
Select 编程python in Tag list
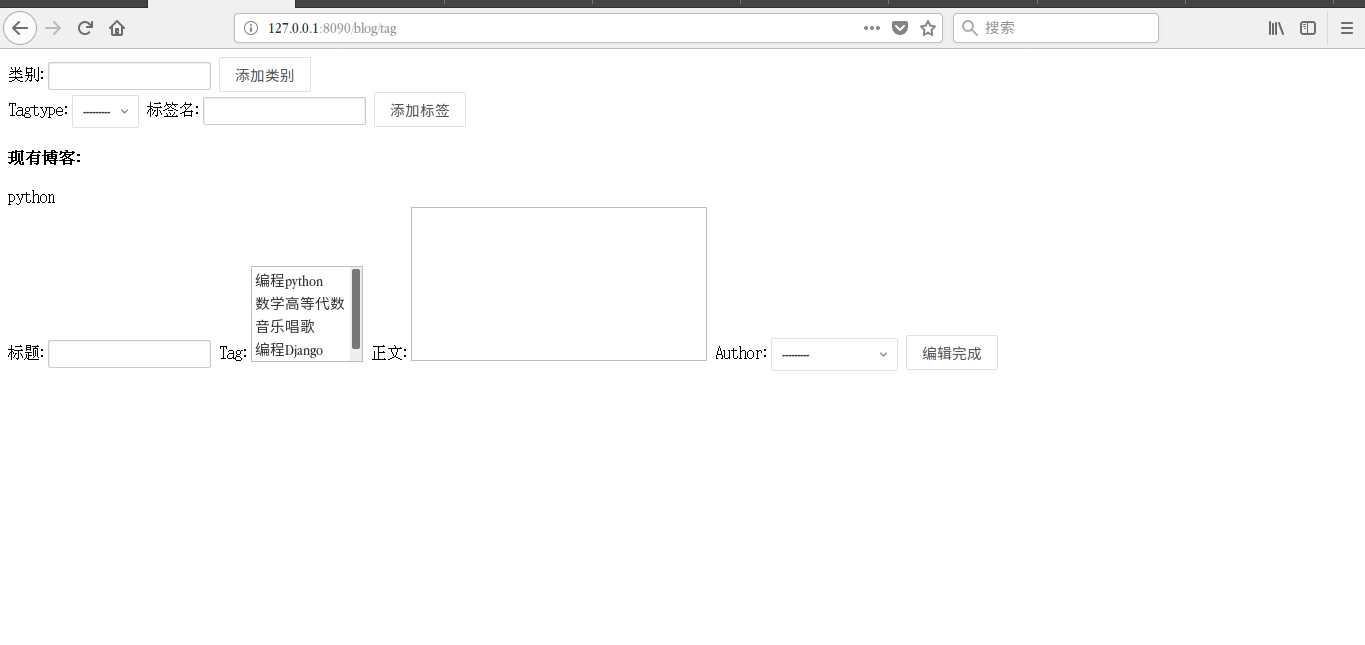[x=289, y=281]
